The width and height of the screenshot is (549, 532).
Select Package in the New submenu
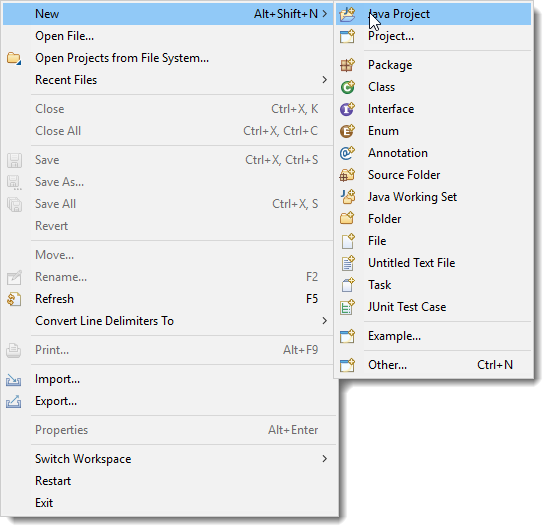pyautogui.click(x=433, y=65)
